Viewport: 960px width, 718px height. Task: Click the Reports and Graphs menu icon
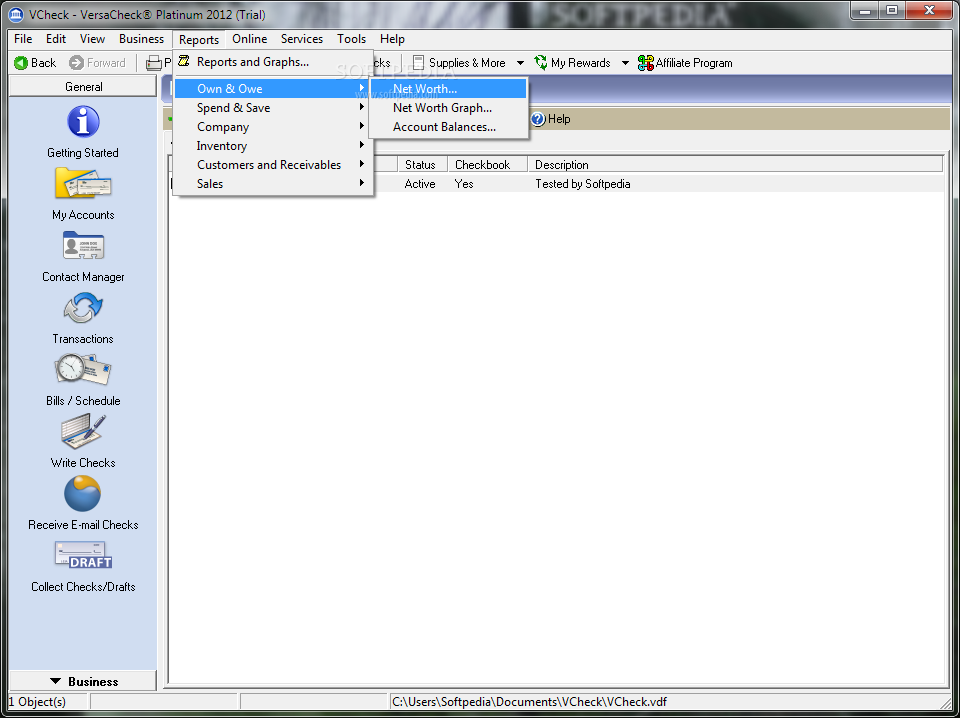[184, 61]
